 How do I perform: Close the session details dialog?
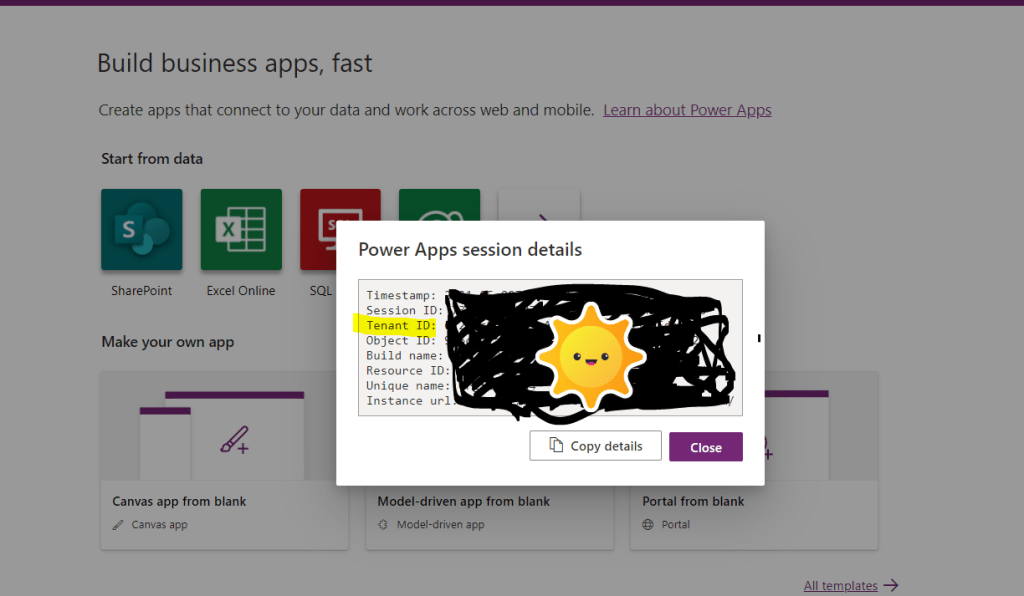click(x=705, y=447)
